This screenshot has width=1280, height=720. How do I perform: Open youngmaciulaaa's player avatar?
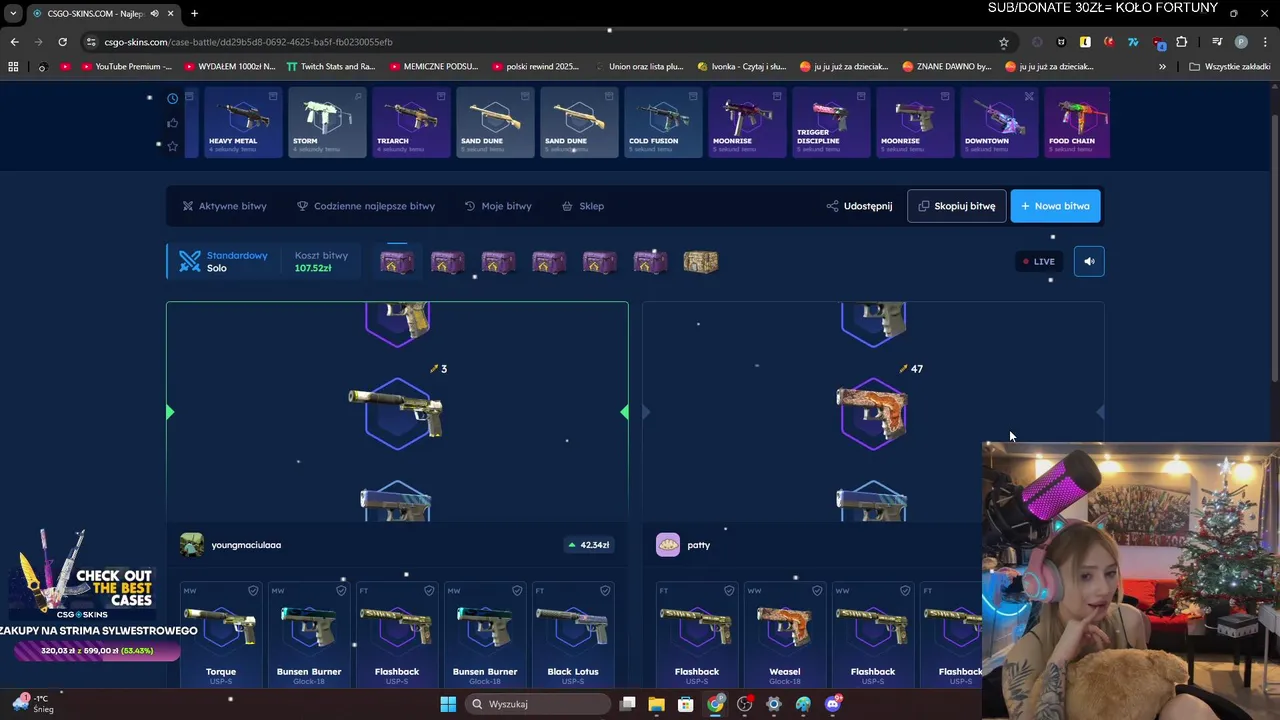(x=192, y=545)
